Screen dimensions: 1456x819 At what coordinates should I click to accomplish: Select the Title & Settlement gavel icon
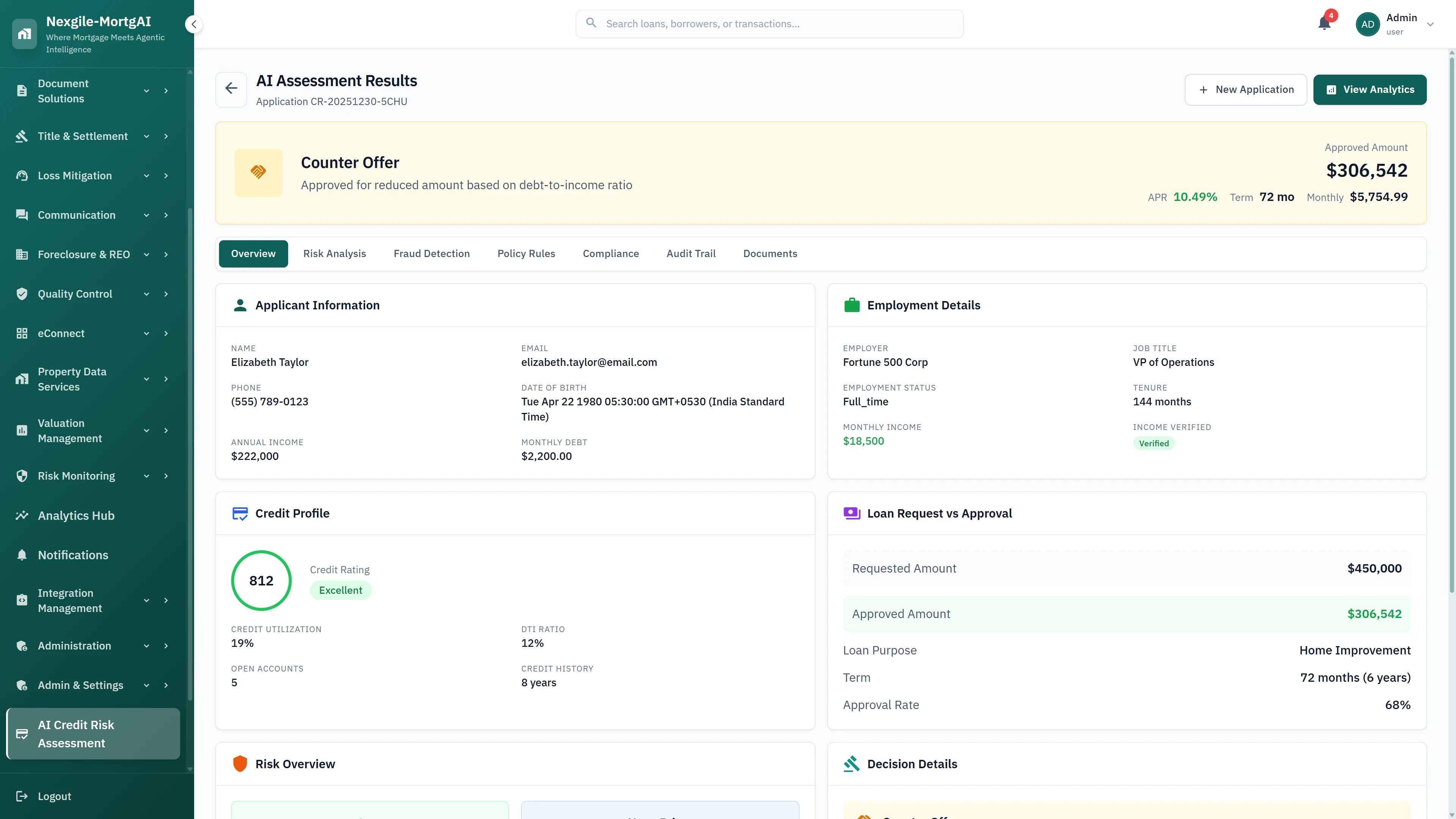click(x=22, y=136)
